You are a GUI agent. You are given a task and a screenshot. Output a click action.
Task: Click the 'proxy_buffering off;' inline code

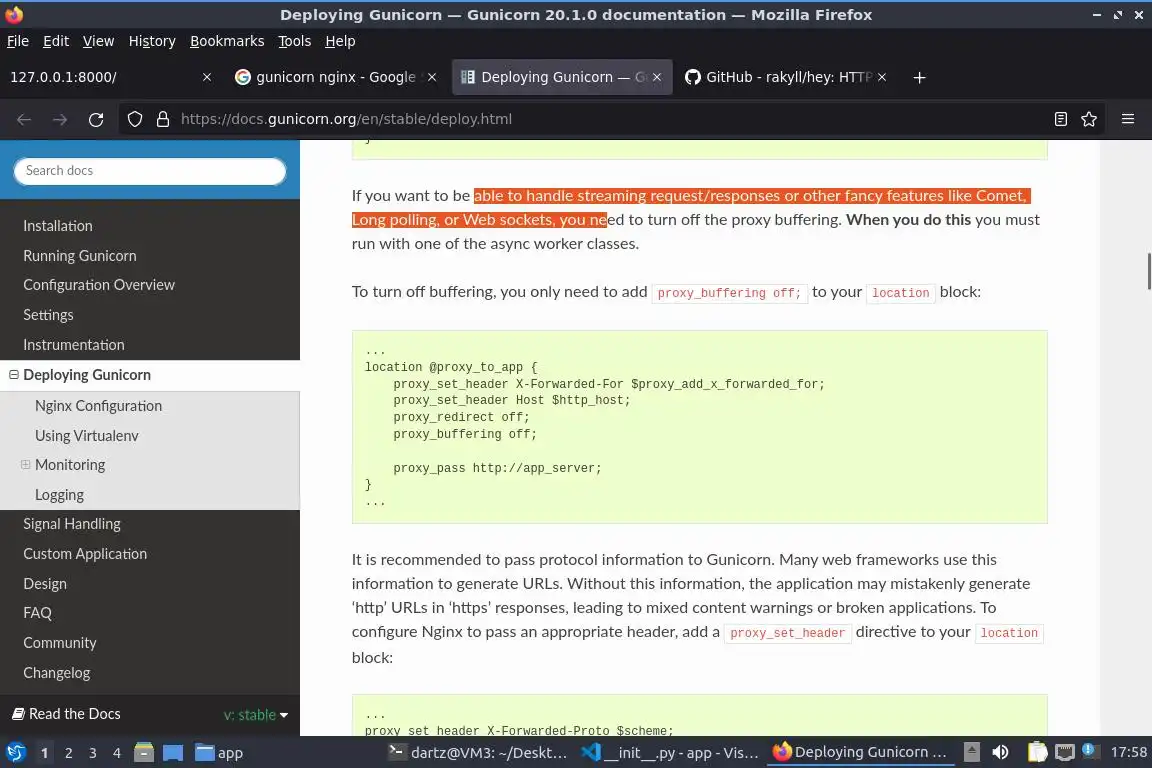pos(730,293)
